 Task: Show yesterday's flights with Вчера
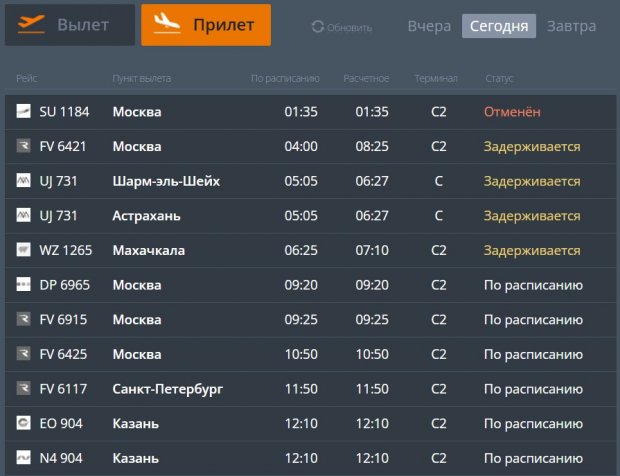click(429, 26)
